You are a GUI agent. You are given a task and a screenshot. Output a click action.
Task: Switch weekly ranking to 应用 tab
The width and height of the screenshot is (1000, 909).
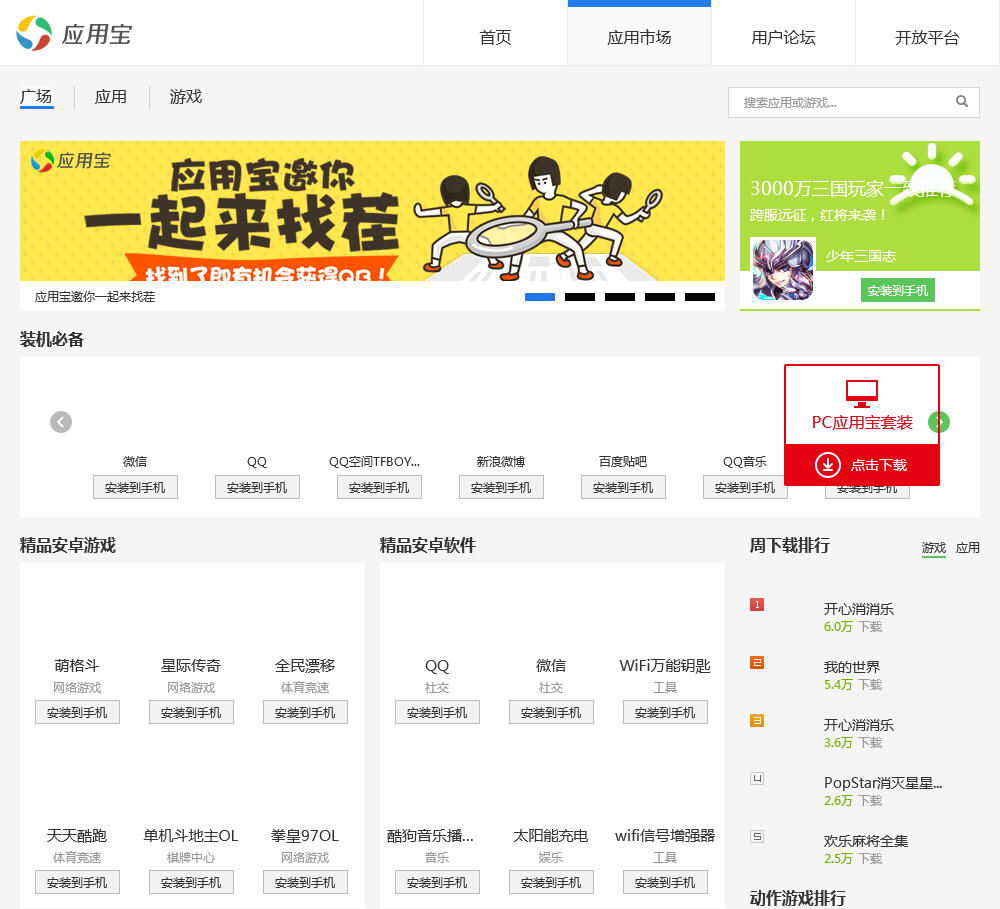pyautogui.click(x=967, y=548)
